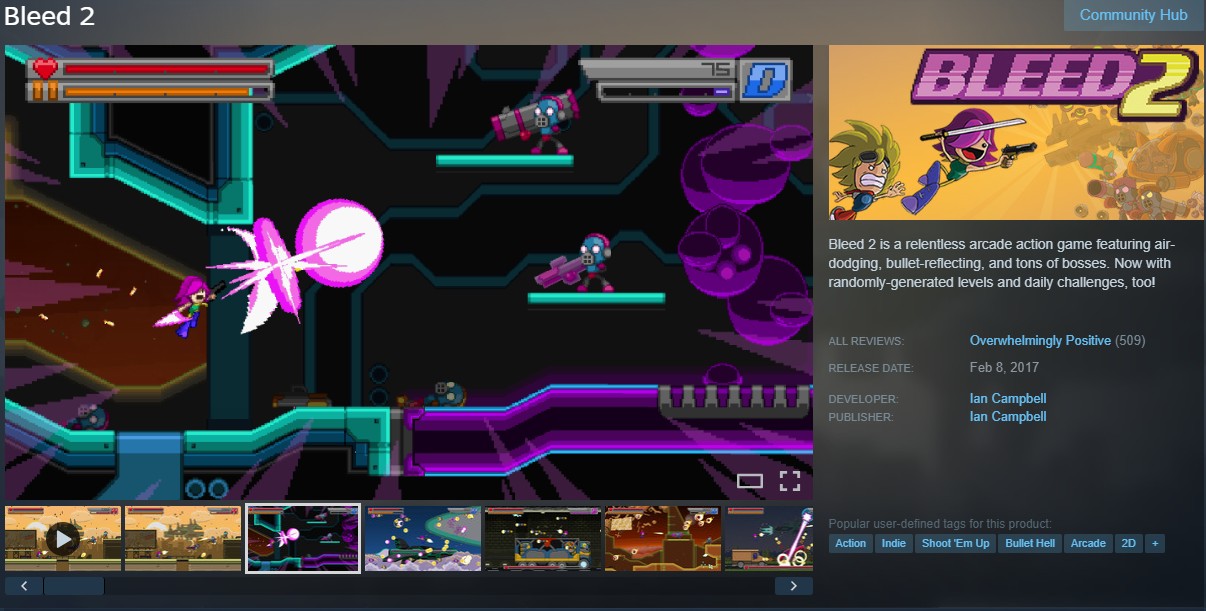Open screenshot in fullscreen view

coord(790,481)
